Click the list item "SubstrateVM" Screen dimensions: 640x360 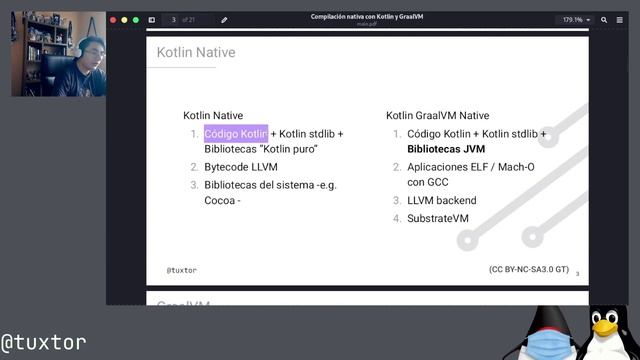coord(438,218)
